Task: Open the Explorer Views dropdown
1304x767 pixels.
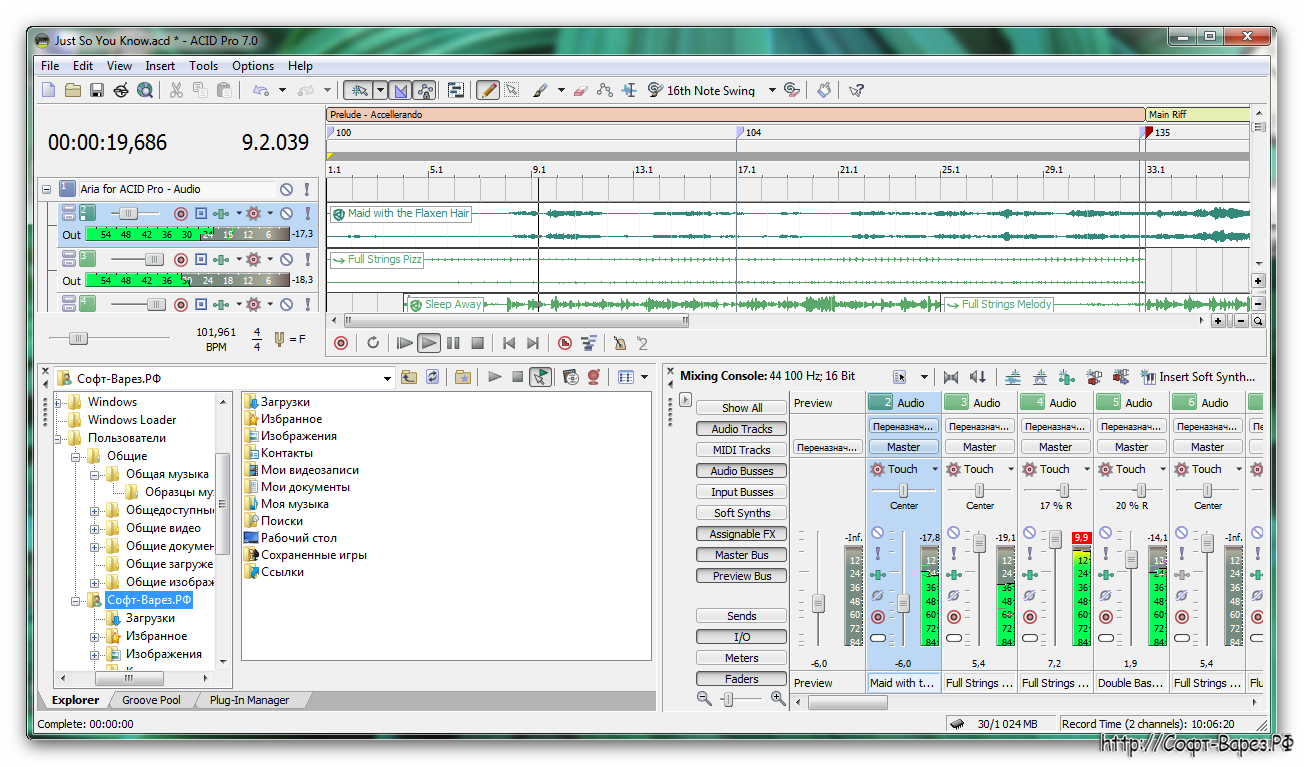Action: [x=644, y=377]
